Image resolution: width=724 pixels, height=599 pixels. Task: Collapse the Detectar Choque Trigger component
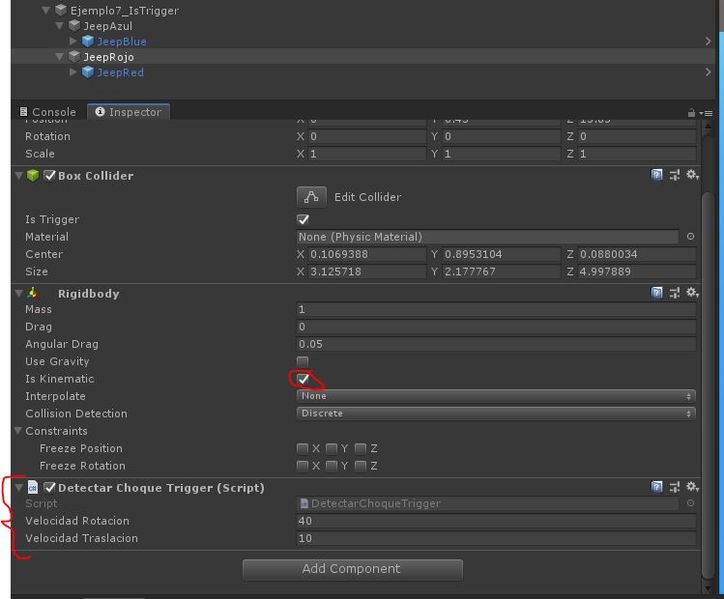[x=18, y=487]
